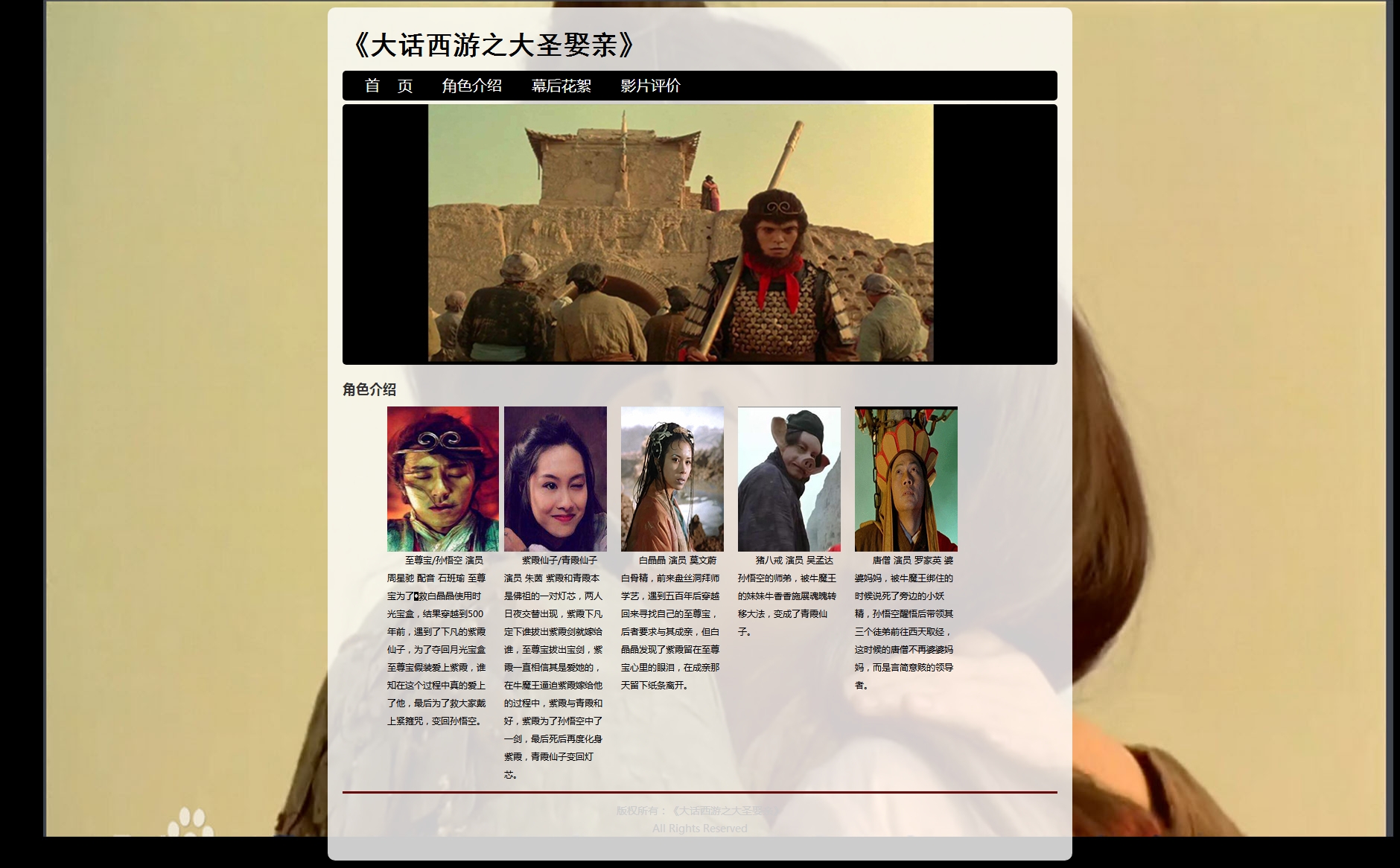Click the 角色介绍 section heading

[369, 389]
